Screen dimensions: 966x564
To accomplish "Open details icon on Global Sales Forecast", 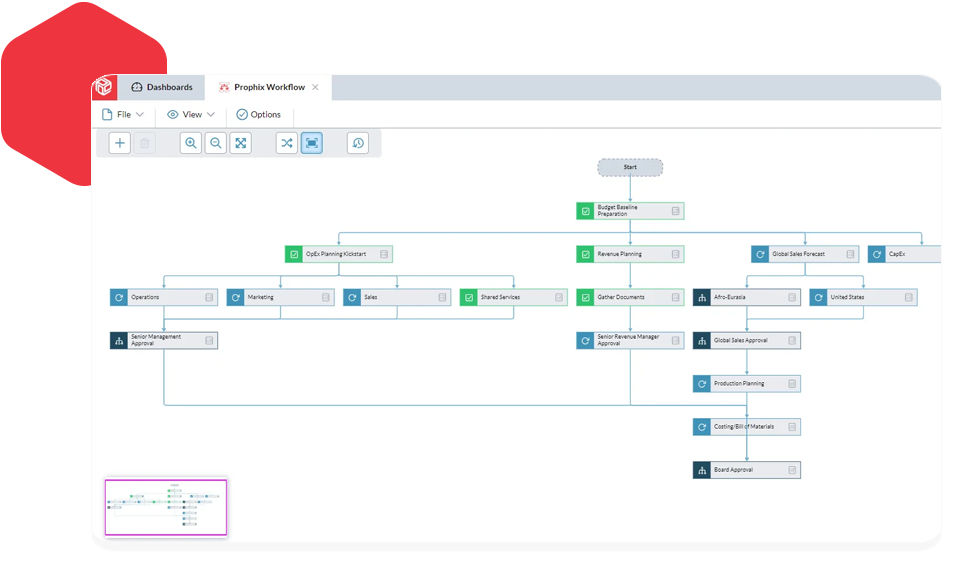I will (850, 254).
